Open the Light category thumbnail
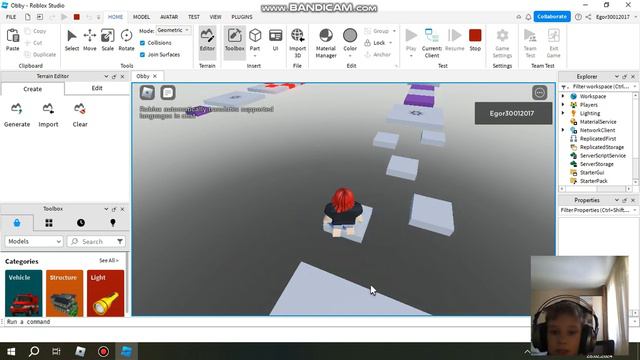The image size is (640, 360). [105, 293]
